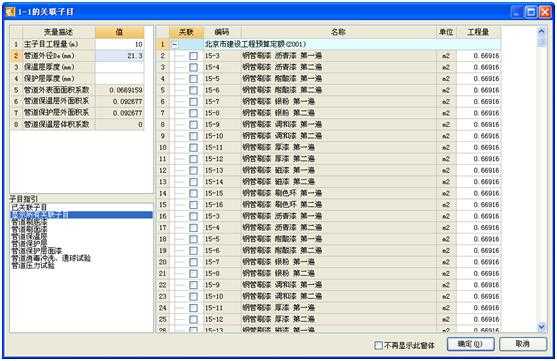Select 管道消毒冲洗、通球试验 in the list
557x361 pixels.
[51, 258]
